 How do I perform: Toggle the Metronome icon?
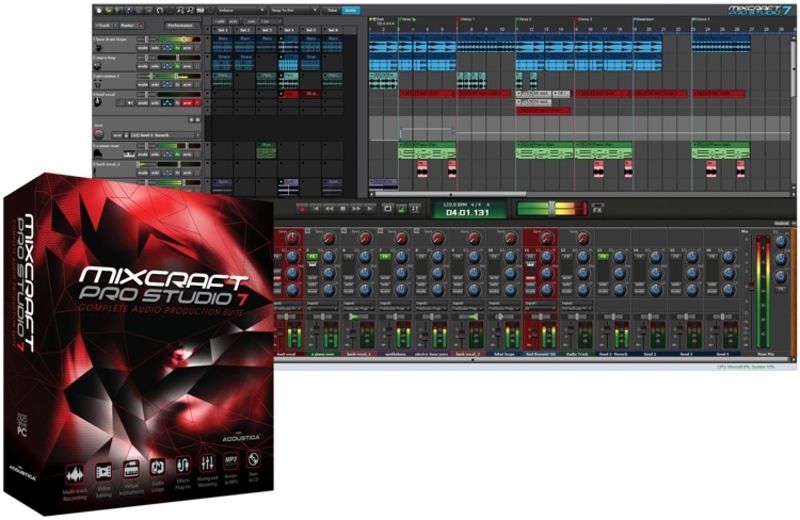pyautogui.click(x=401, y=208)
